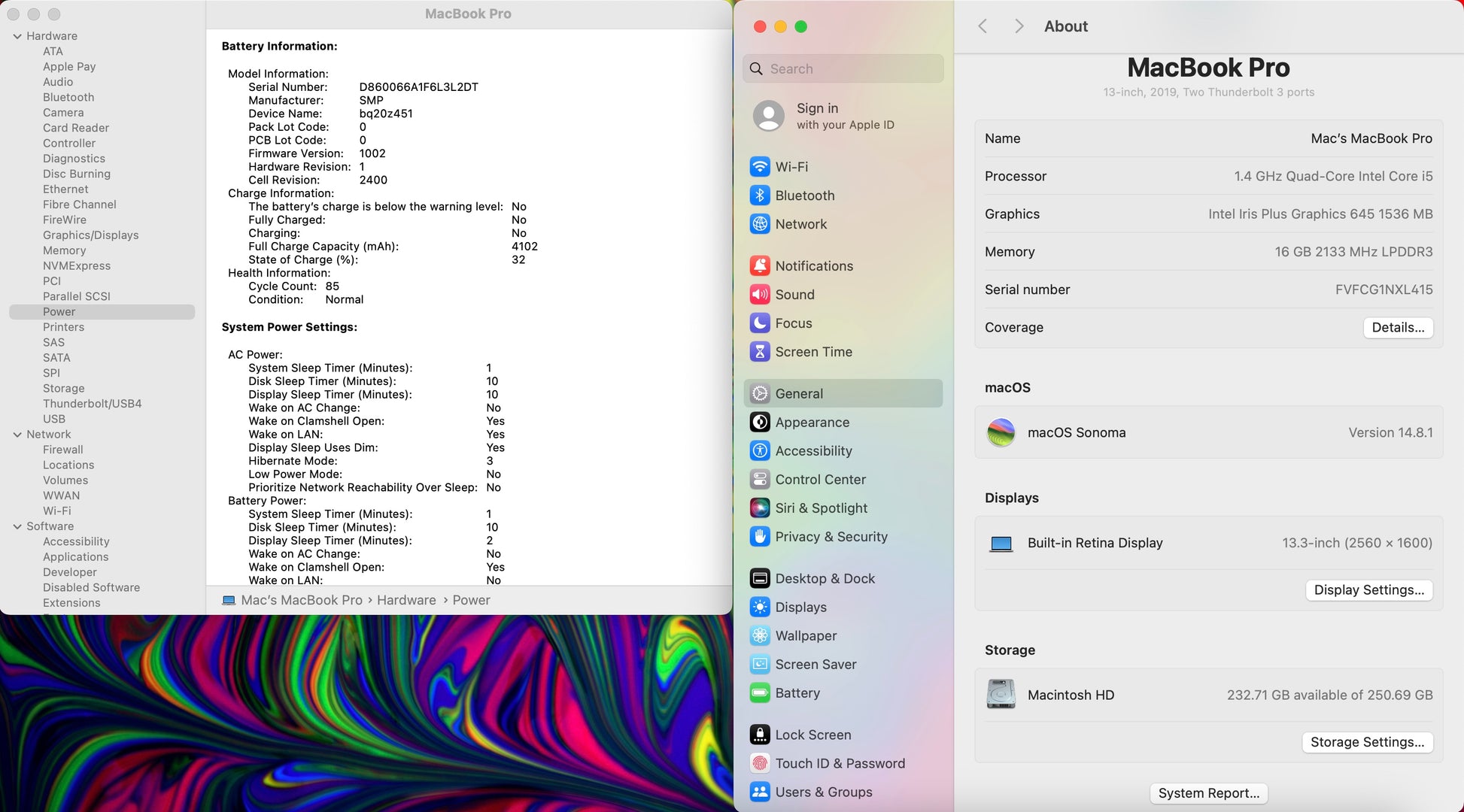Image resolution: width=1464 pixels, height=812 pixels.
Task: Click the Touch ID fingerprint icon
Action: coord(760,764)
